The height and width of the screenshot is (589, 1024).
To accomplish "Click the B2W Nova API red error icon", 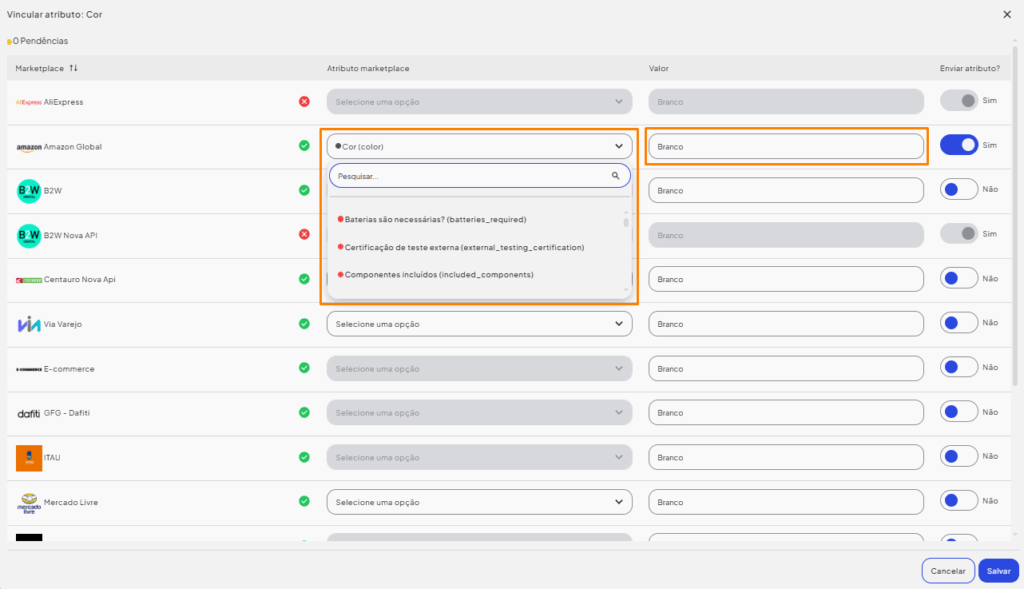I will click(304, 234).
